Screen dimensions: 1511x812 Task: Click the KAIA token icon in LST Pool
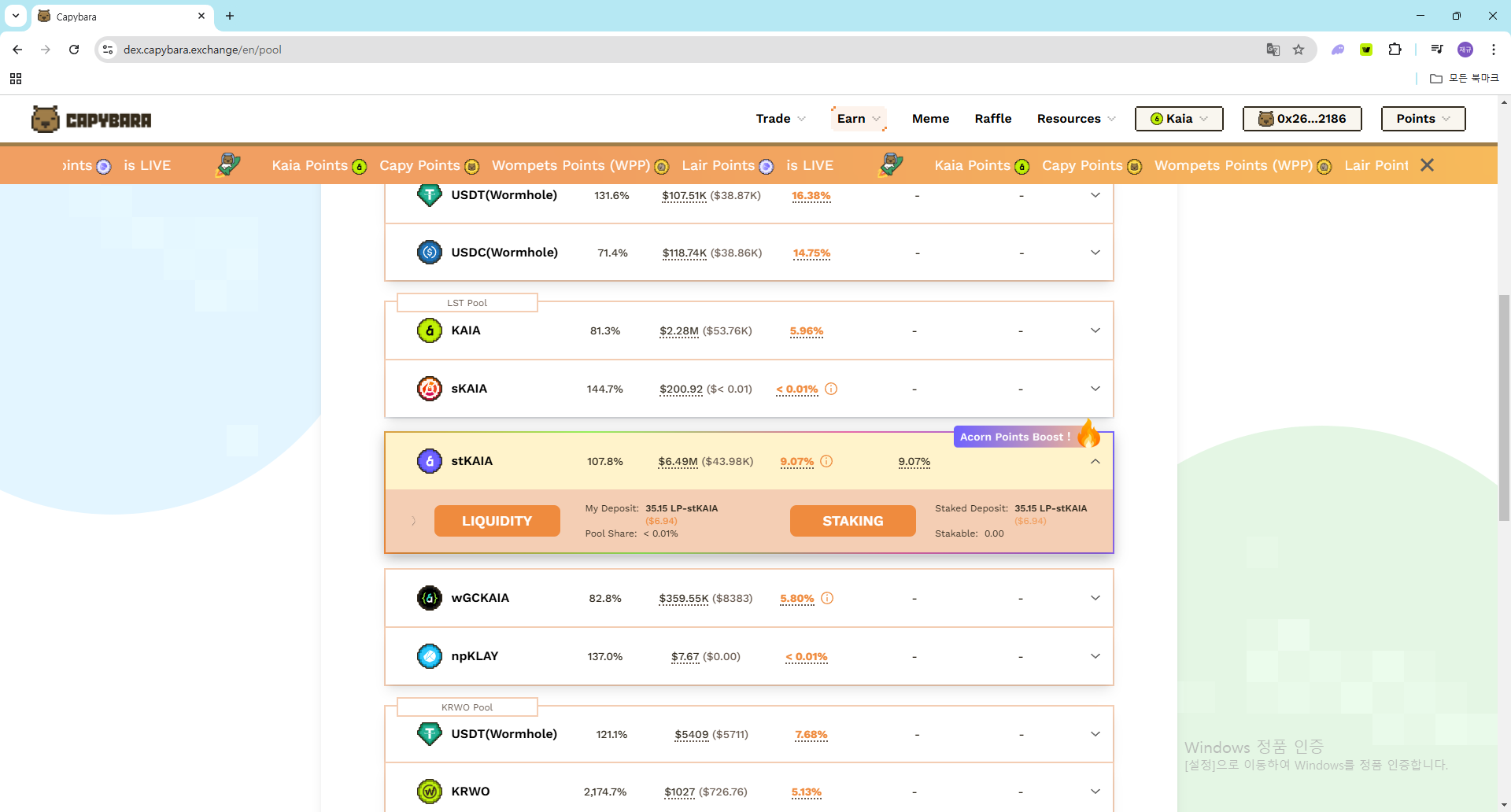[x=429, y=330]
